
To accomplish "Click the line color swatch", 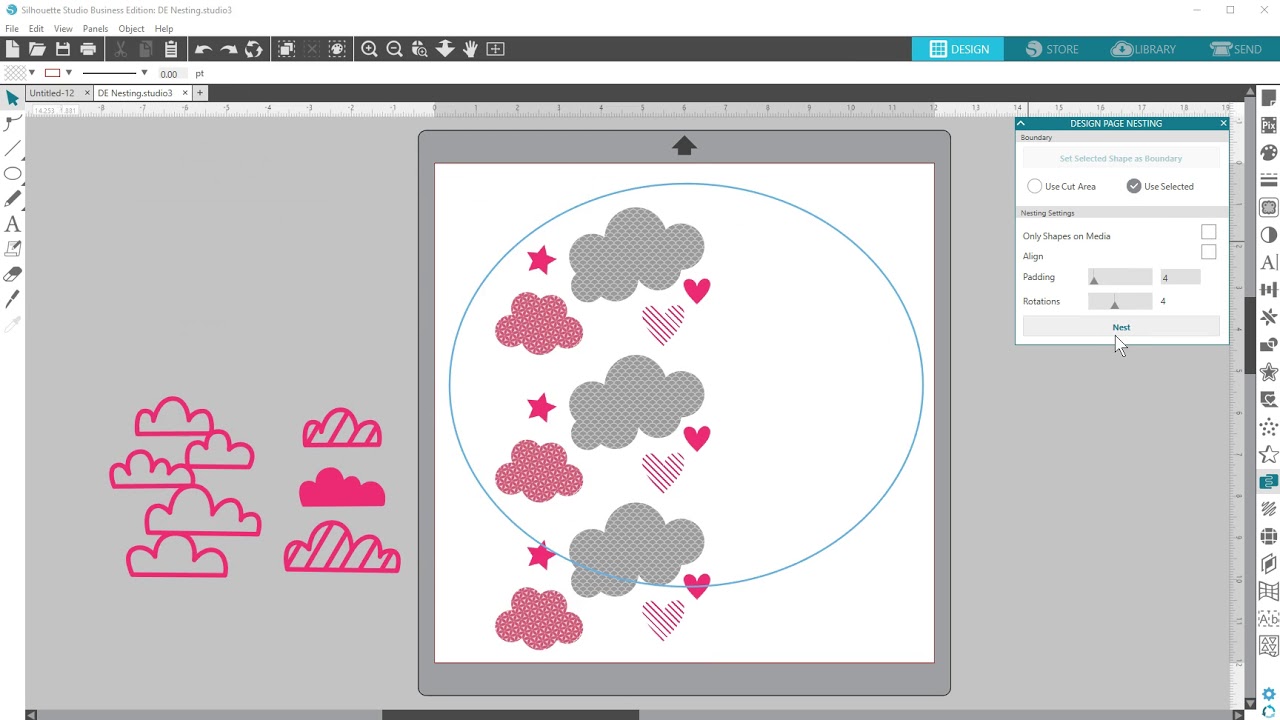I will [52, 73].
